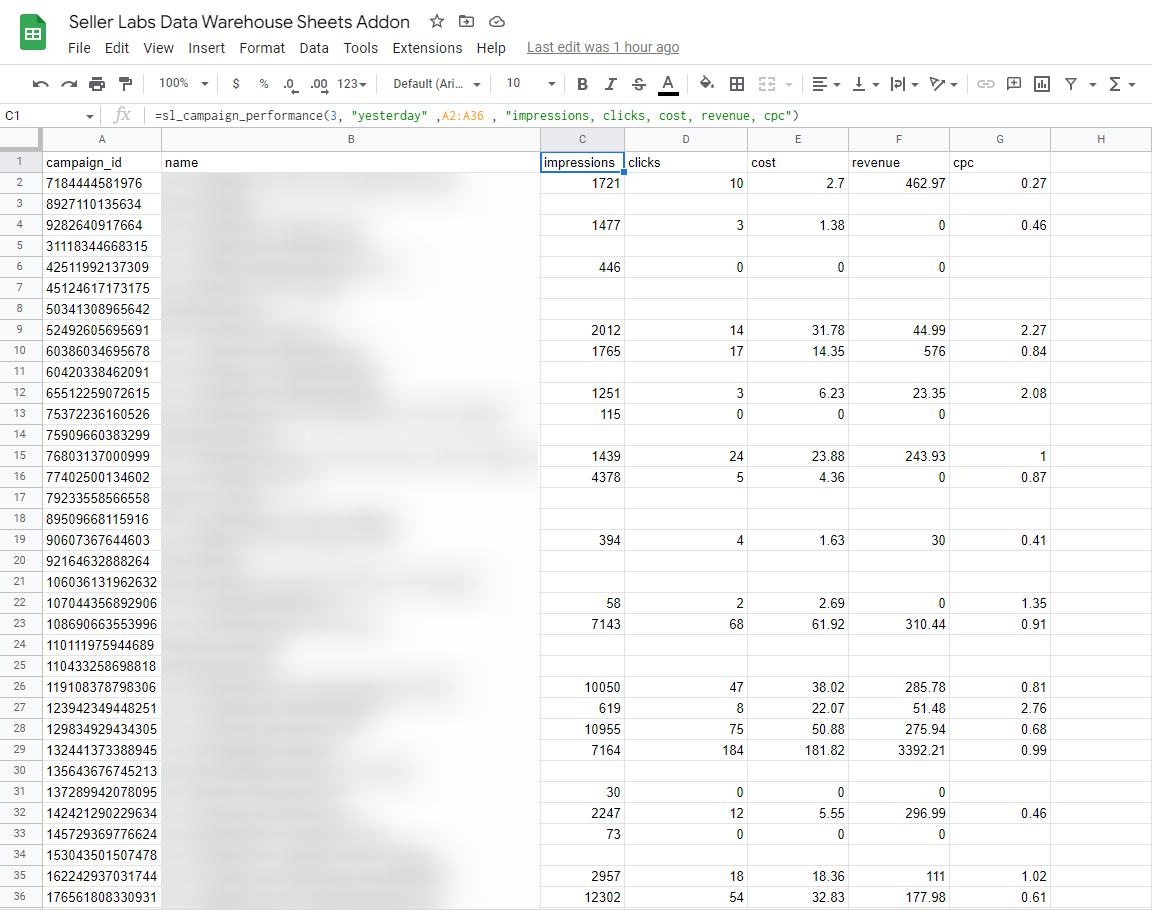Toggle bold formatting
Viewport: 1152px width, 910px height.
[x=582, y=84]
